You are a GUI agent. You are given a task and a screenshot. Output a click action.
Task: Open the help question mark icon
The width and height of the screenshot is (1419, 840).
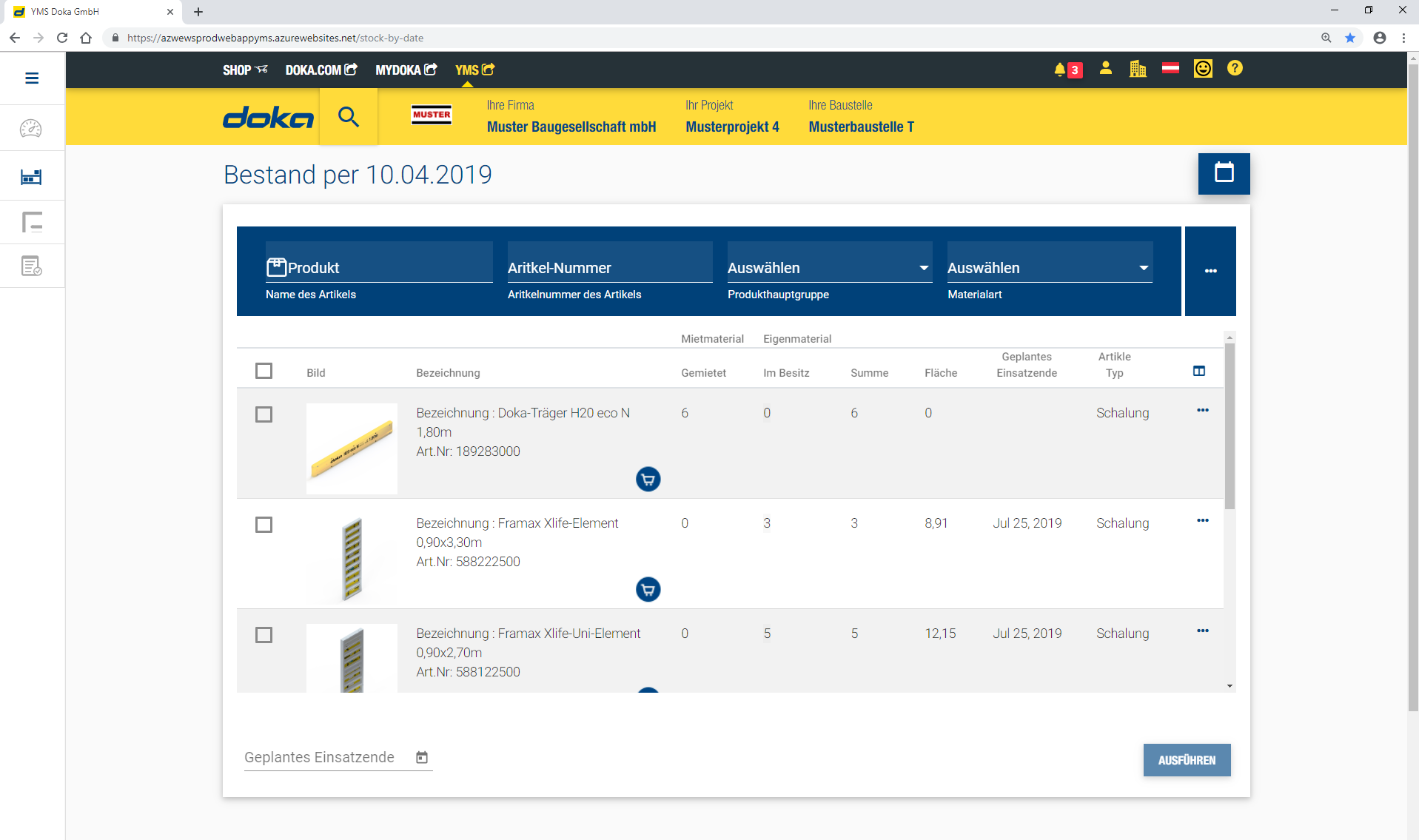point(1235,69)
